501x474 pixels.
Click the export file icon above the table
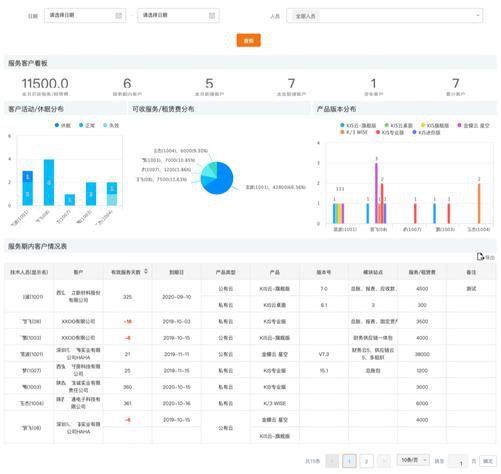click(x=480, y=256)
